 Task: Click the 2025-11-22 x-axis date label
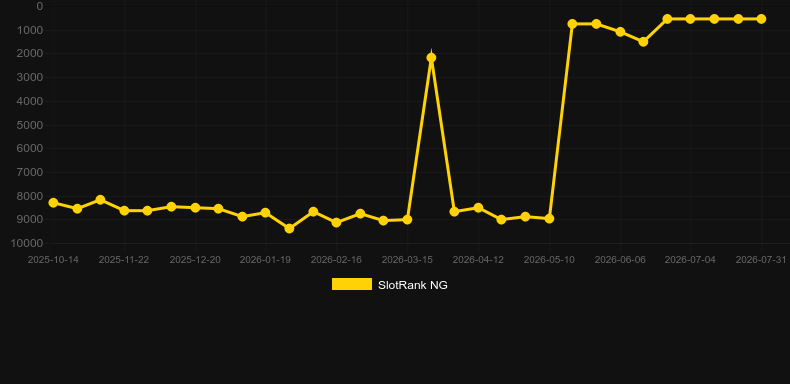coord(124,260)
